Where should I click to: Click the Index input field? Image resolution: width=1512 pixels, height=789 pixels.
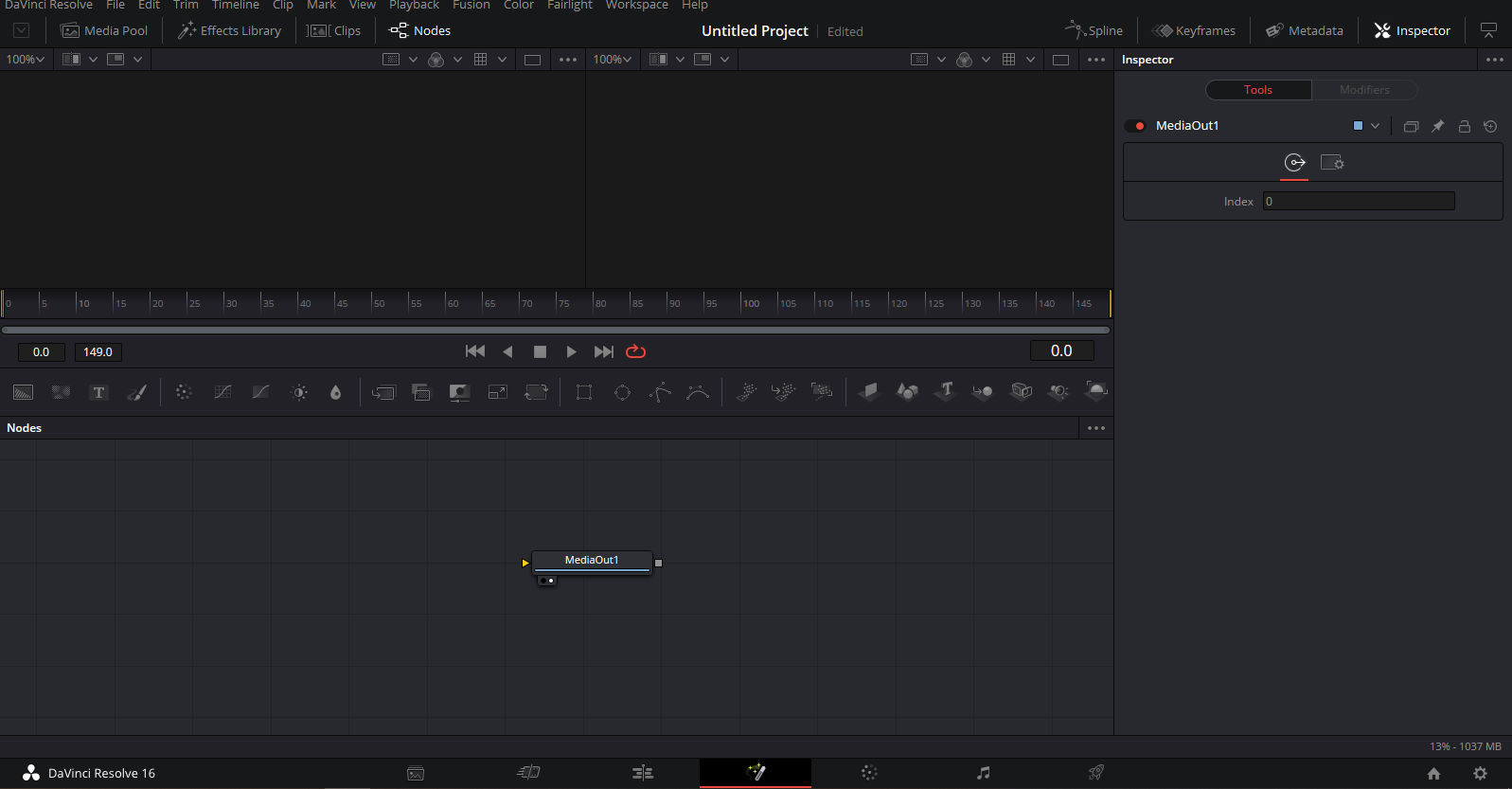click(x=1359, y=201)
